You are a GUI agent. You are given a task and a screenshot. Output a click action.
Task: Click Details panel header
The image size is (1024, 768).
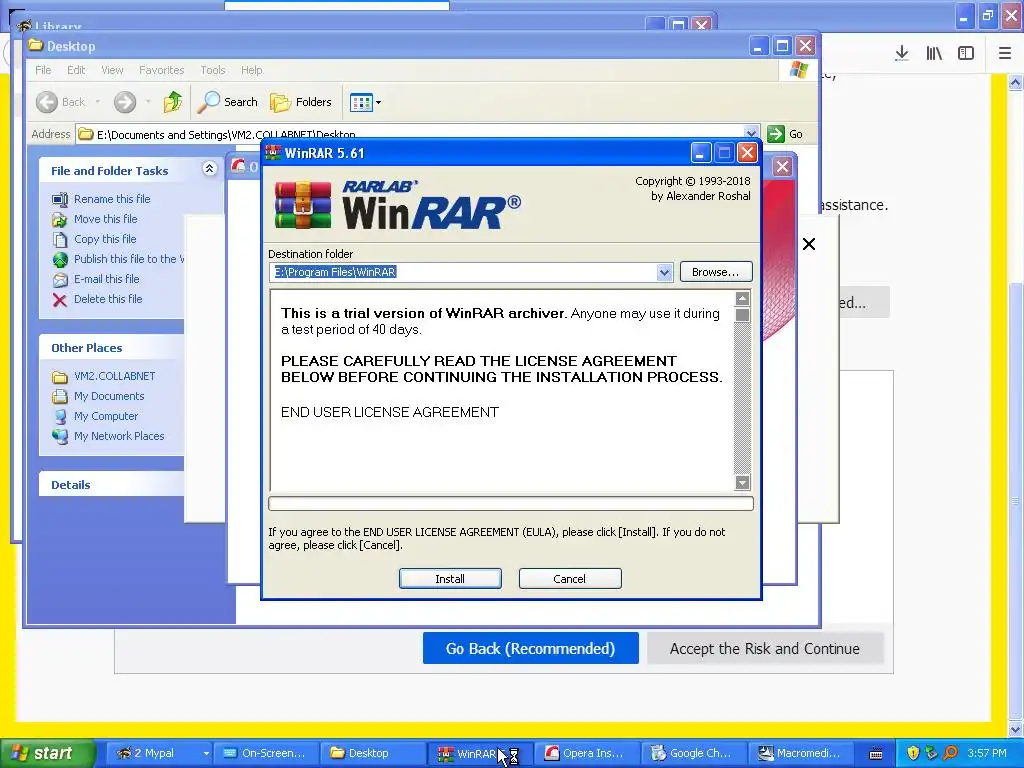point(112,485)
